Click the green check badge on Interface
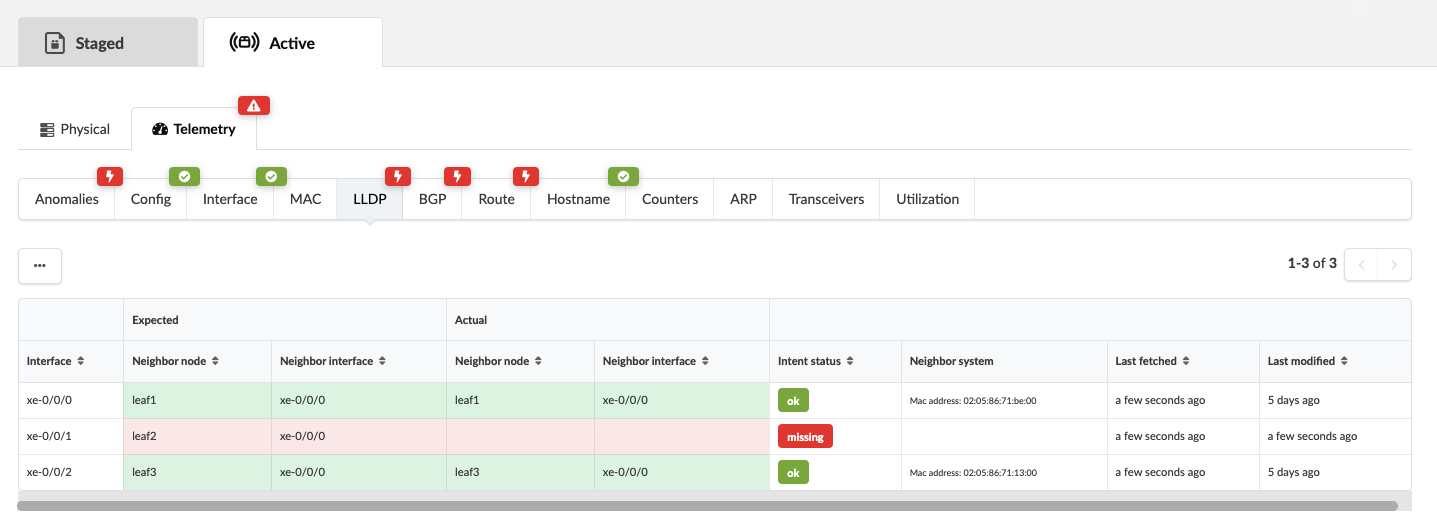This screenshot has height=531, width=1437. click(x=271, y=177)
